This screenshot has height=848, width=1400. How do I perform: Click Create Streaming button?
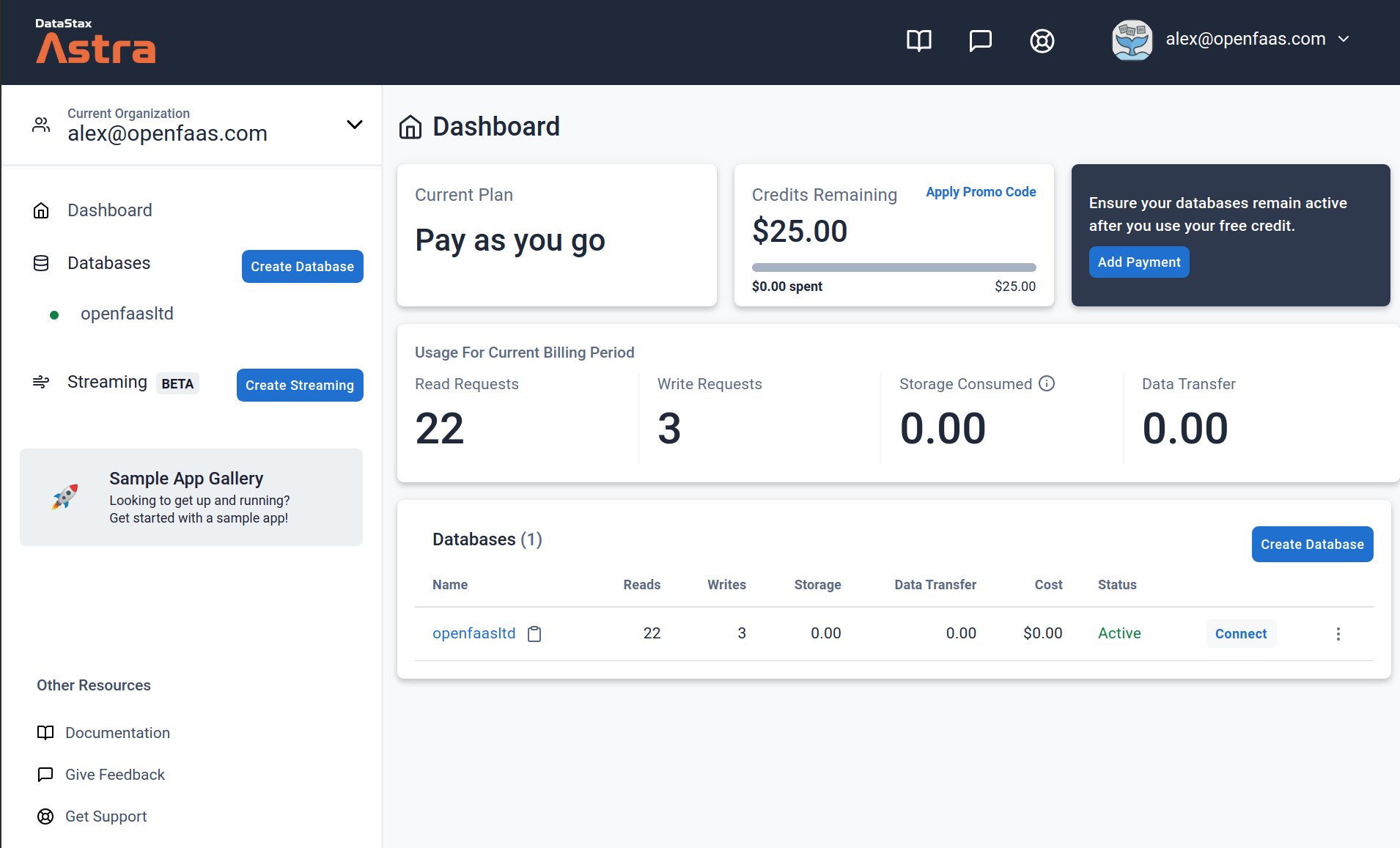click(x=300, y=385)
